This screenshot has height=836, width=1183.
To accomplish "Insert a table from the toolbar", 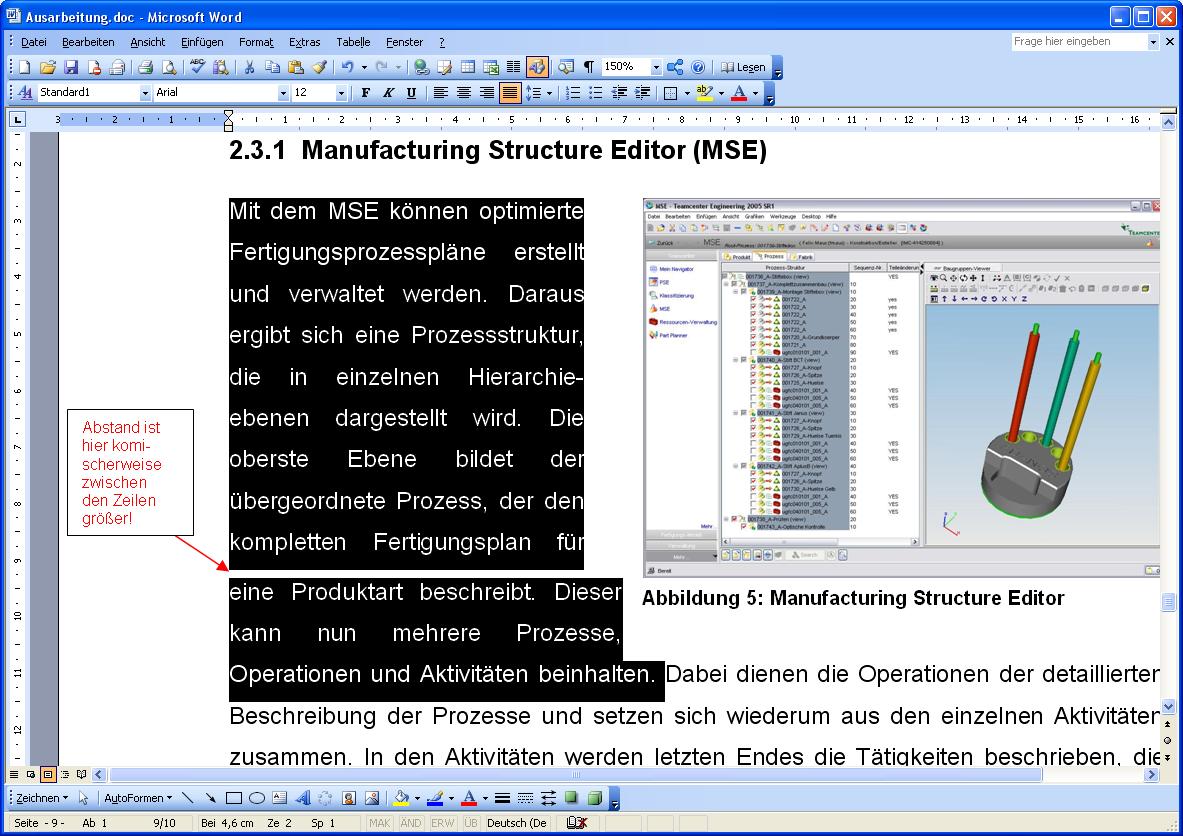I will click(468, 68).
